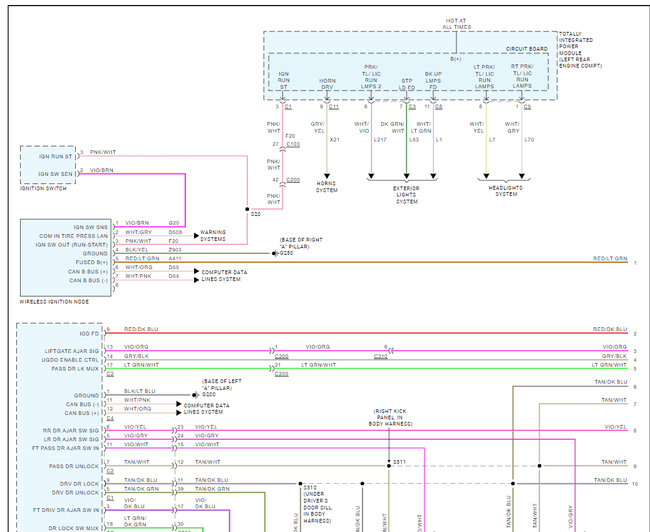
Task: Select circuit code 'X21'
Action: pos(335,140)
